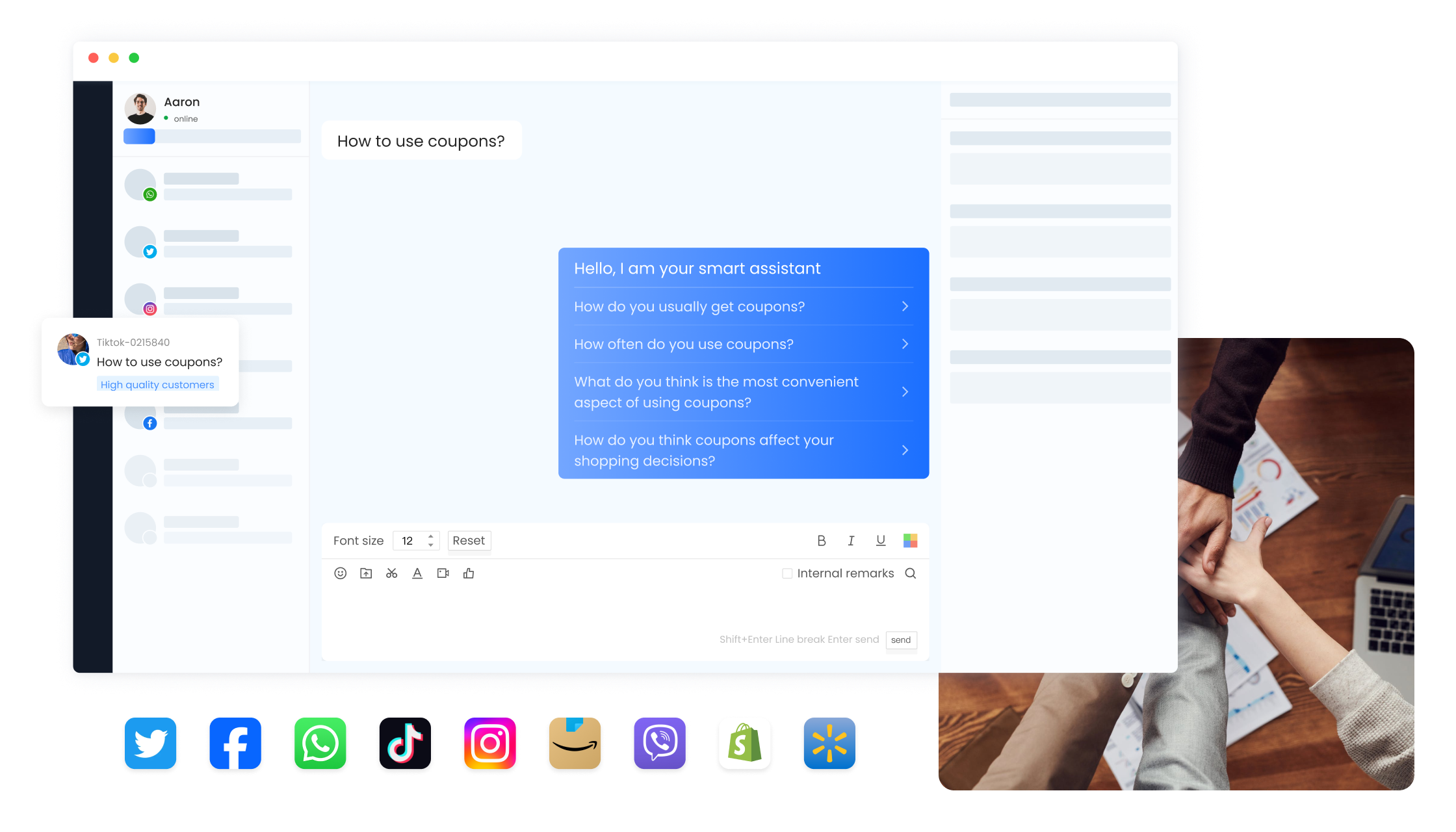
Task: Click the yellow minimize window button
Action: tap(114, 58)
